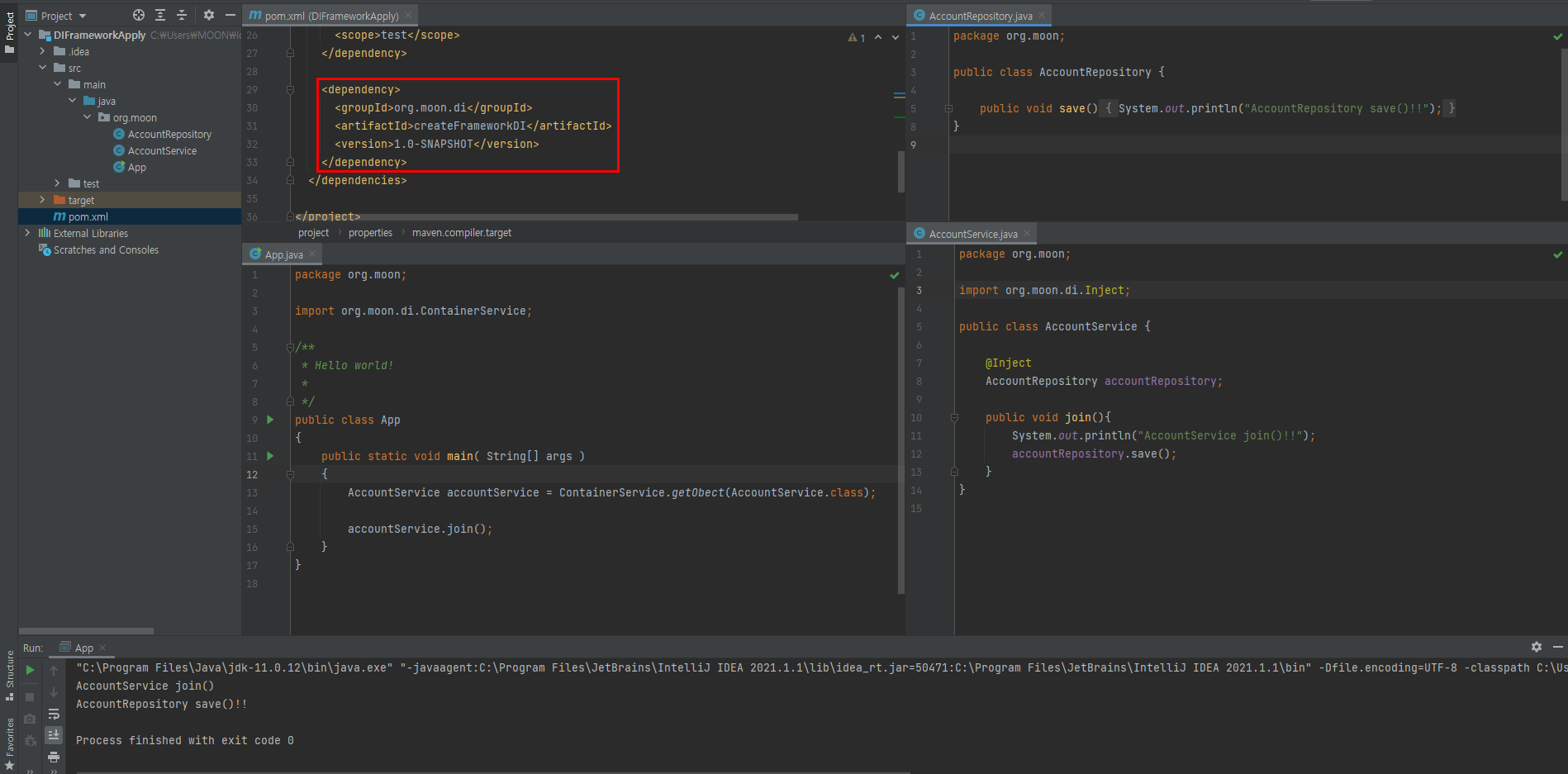Expand External Libraries node

click(x=28, y=233)
